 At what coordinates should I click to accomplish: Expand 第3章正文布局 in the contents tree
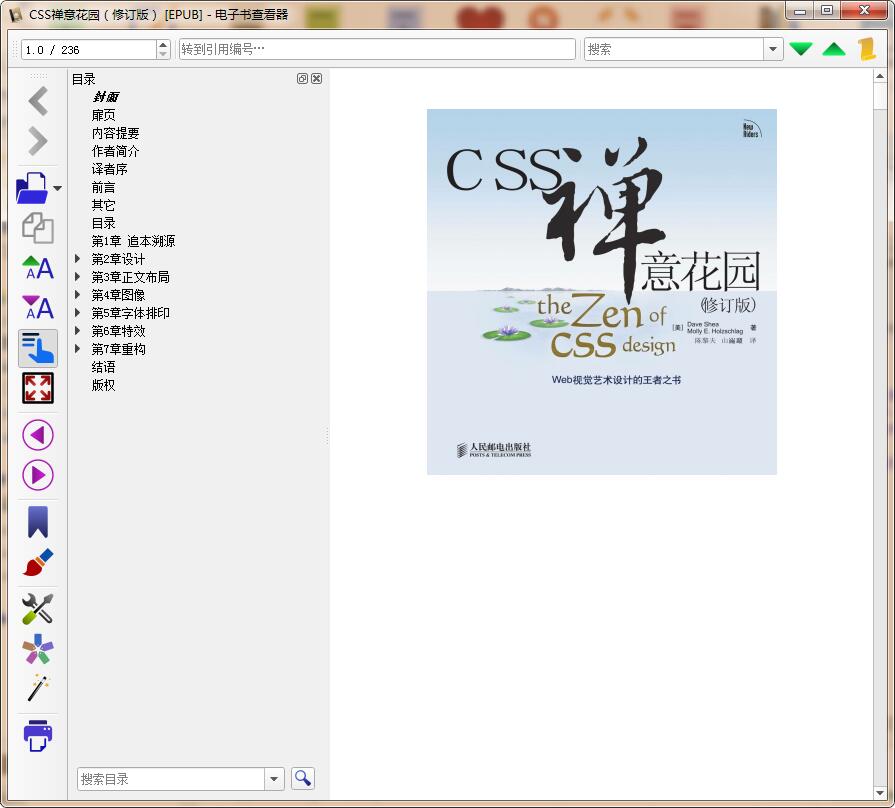tap(77, 277)
